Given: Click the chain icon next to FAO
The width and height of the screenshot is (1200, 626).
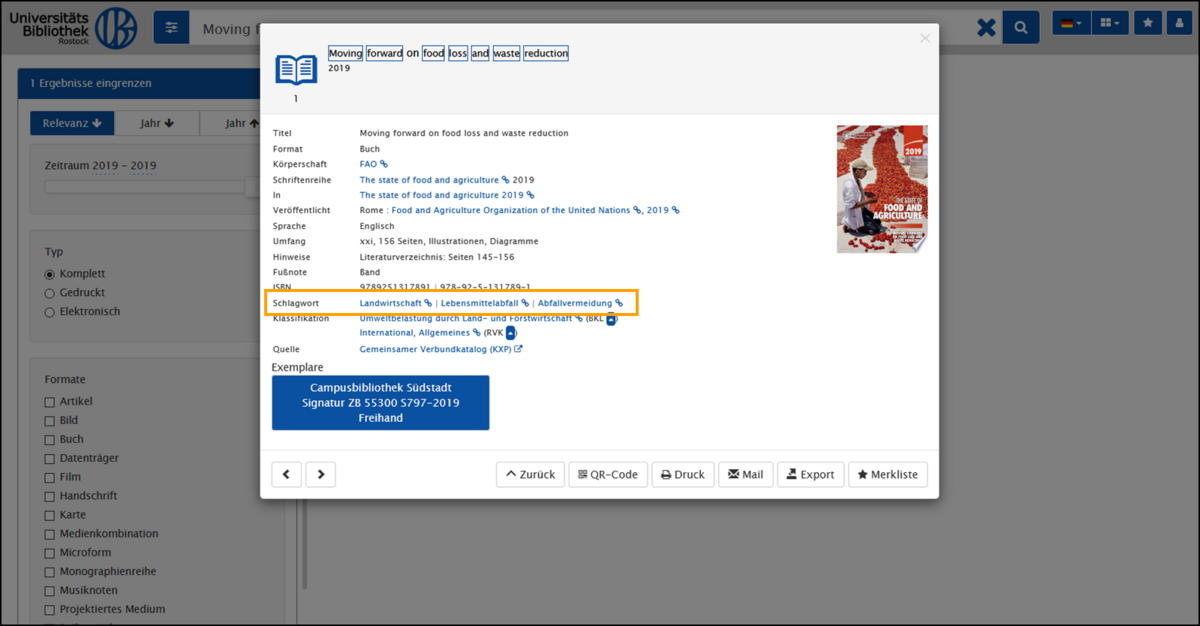Looking at the screenshot, I should [x=384, y=164].
